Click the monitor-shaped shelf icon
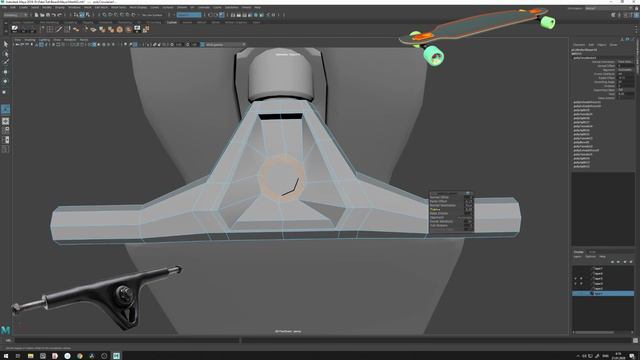The height and width of the screenshot is (360, 640). (137, 29)
